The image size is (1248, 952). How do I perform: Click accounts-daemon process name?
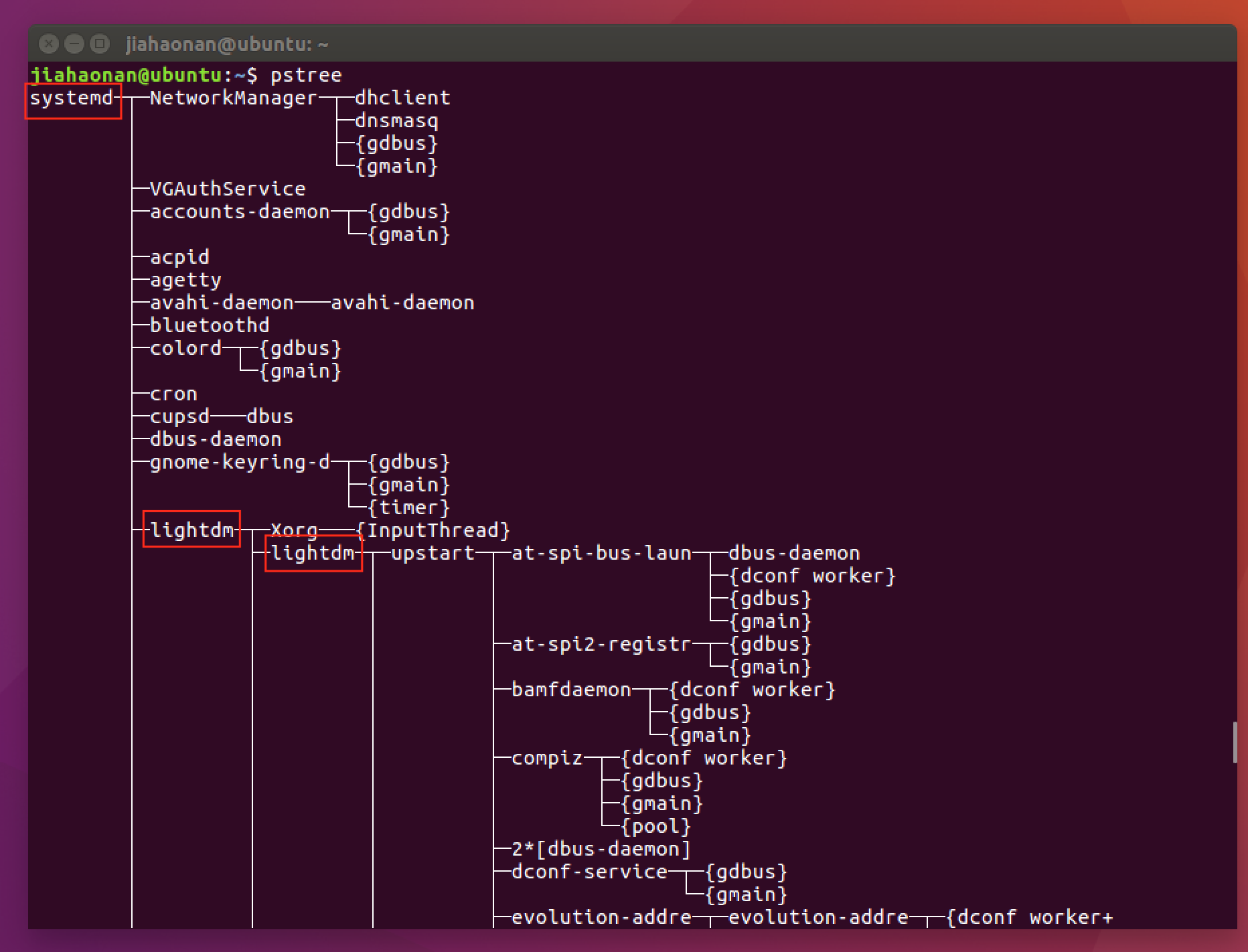(240, 212)
